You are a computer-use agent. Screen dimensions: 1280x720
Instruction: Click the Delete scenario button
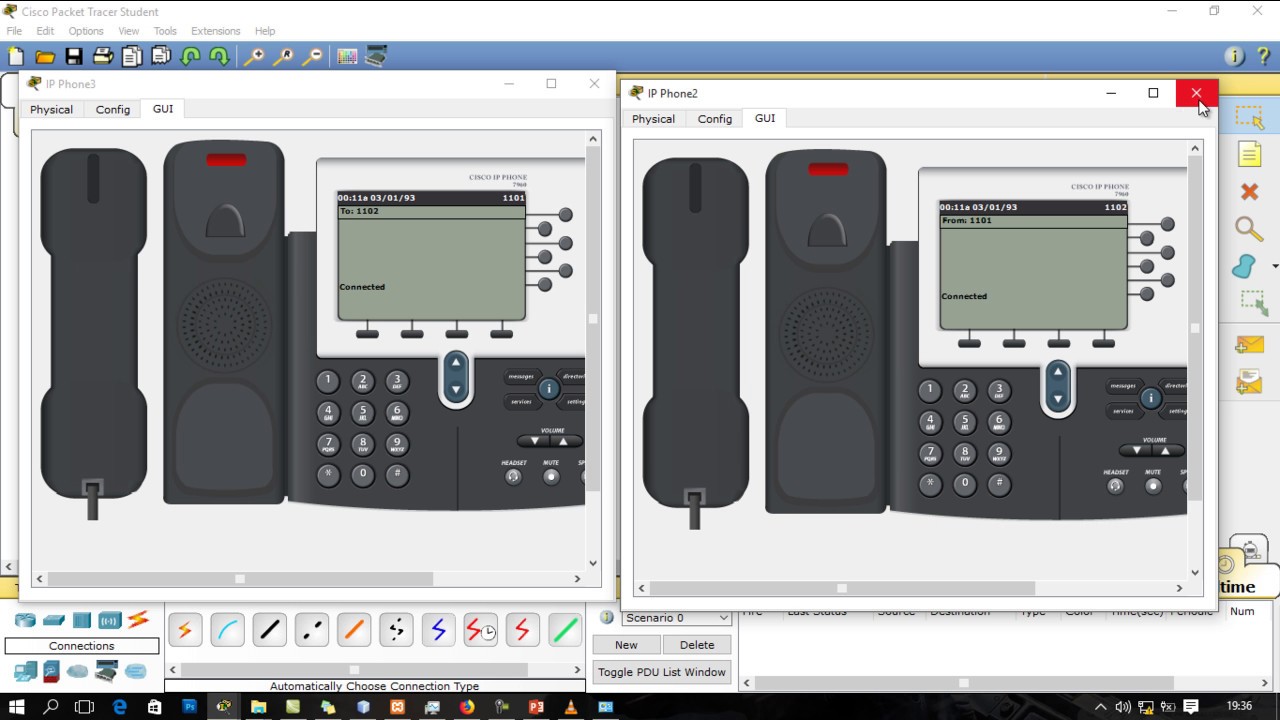click(697, 645)
